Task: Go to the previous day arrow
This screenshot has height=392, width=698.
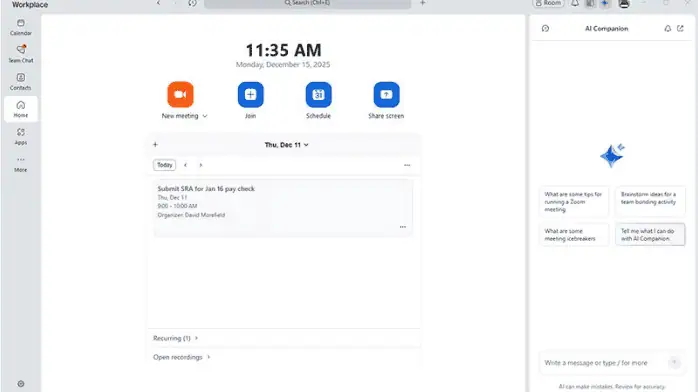Action: coord(186,165)
